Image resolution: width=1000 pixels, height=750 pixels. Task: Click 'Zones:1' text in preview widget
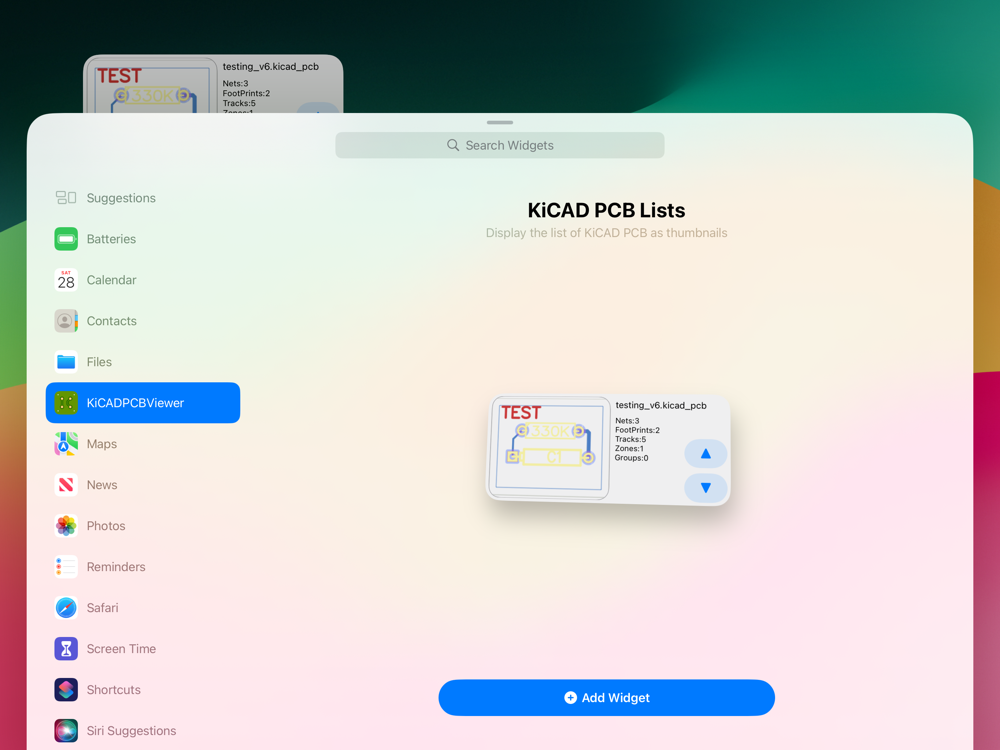click(629, 448)
